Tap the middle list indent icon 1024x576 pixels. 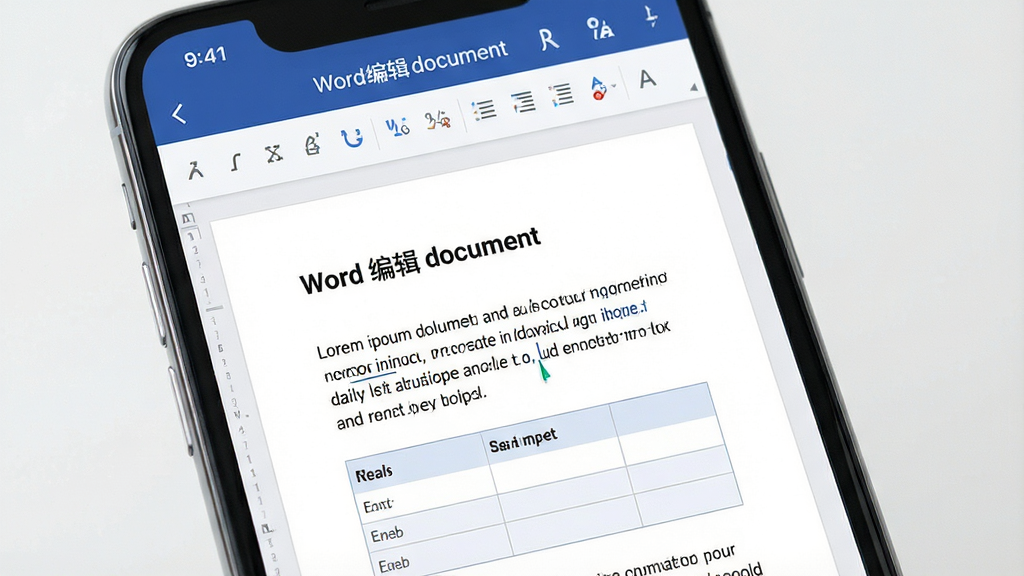(x=523, y=103)
